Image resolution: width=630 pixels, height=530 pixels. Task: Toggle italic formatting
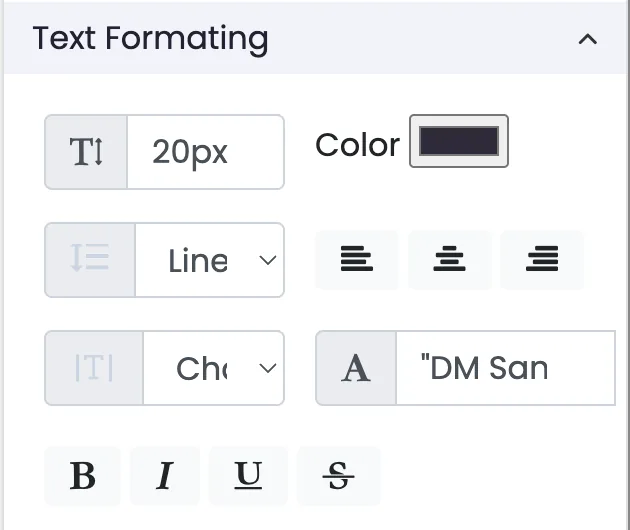click(165, 476)
